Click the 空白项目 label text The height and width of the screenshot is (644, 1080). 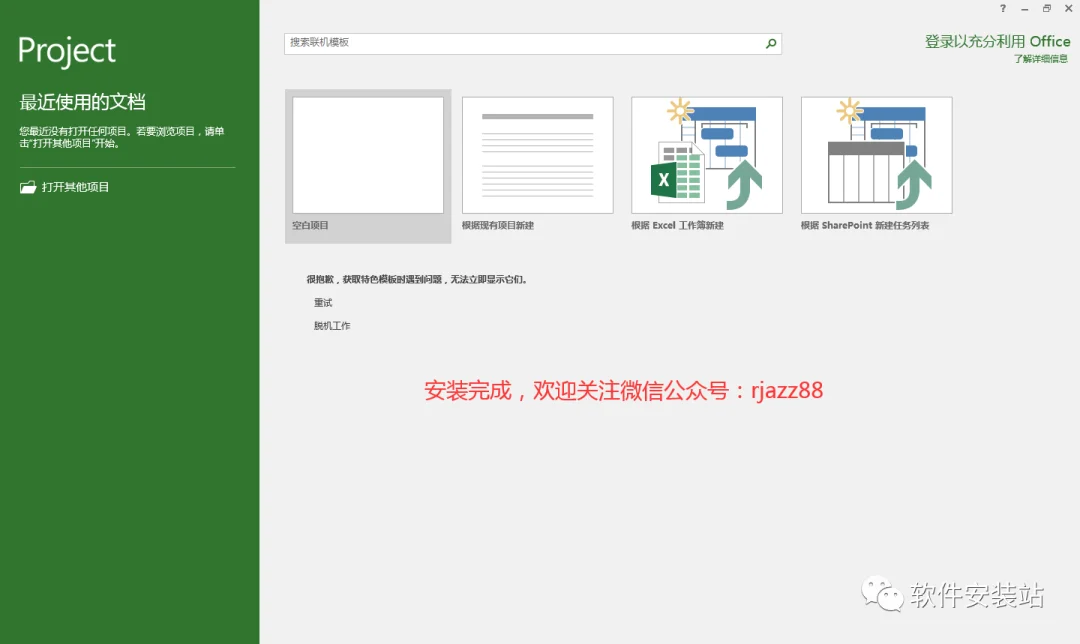[310, 225]
